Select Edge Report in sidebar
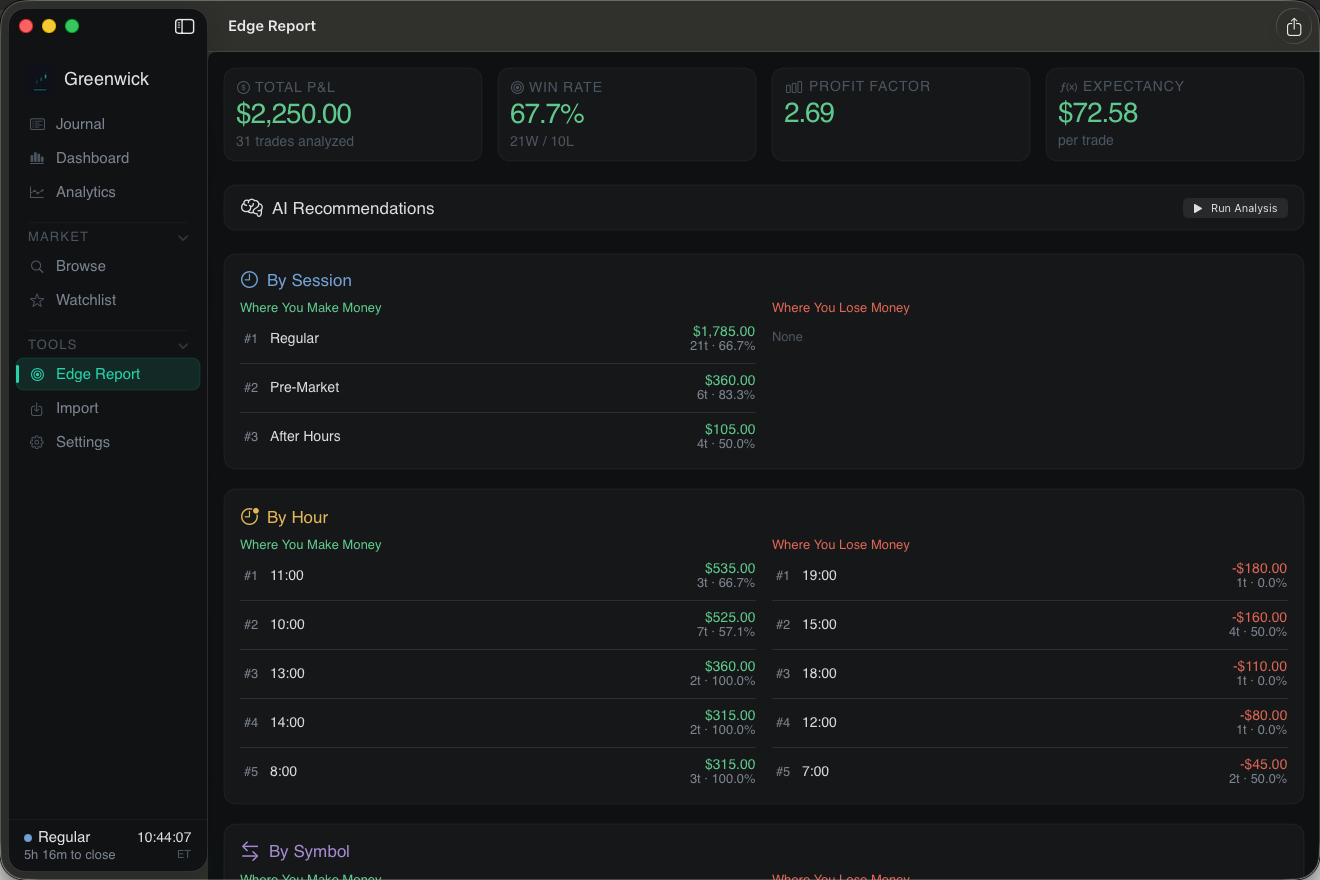The height and width of the screenshot is (880, 1320). point(108,374)
